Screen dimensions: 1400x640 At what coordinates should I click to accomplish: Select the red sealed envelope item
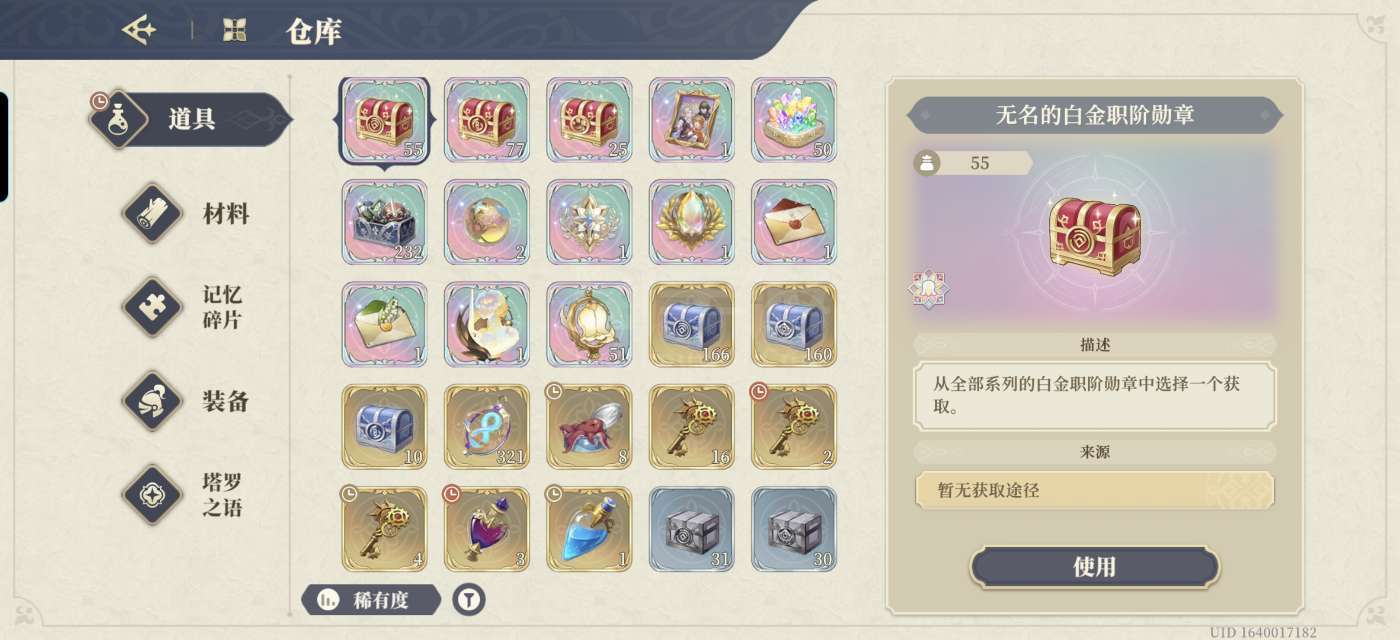(794, 222)
